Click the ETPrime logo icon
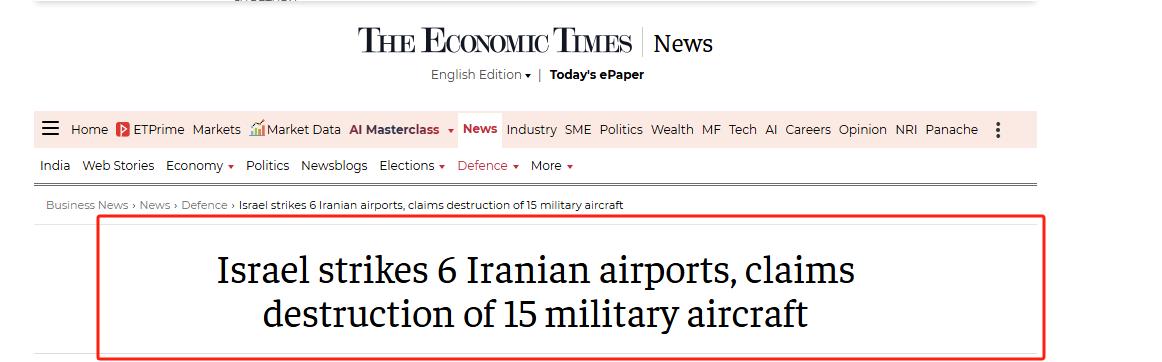1162x362 pixels. 123,130
